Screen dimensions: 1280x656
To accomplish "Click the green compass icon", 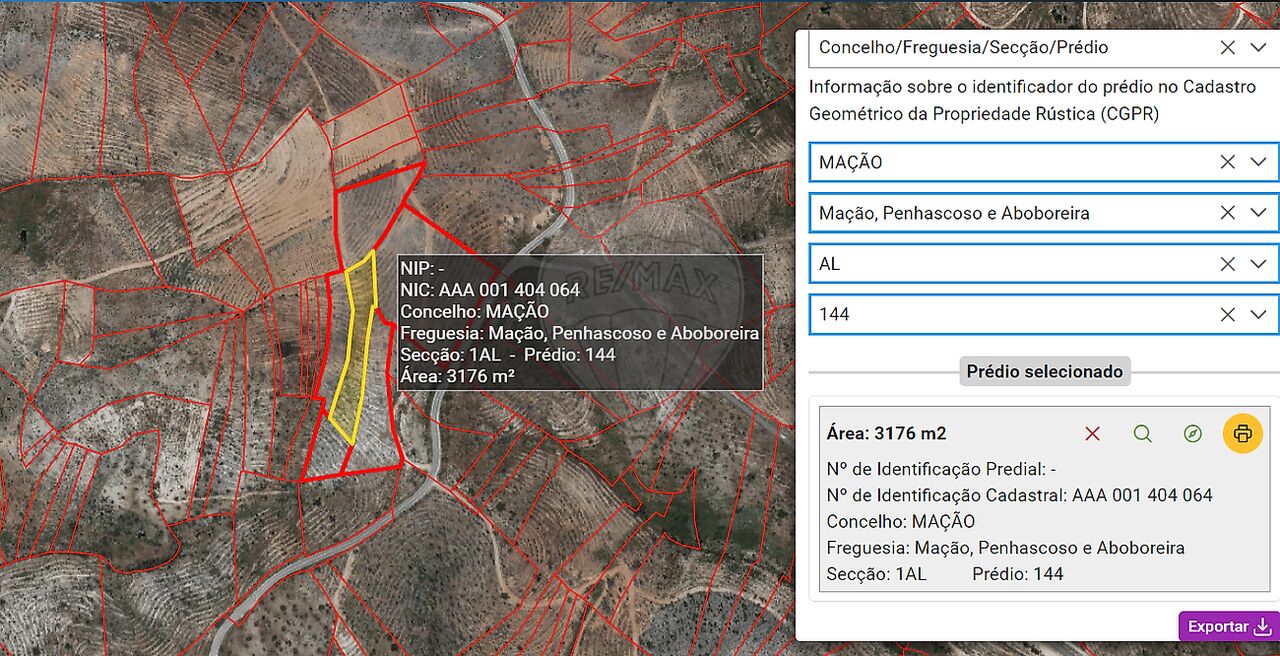I will [x=1192, y=434].
